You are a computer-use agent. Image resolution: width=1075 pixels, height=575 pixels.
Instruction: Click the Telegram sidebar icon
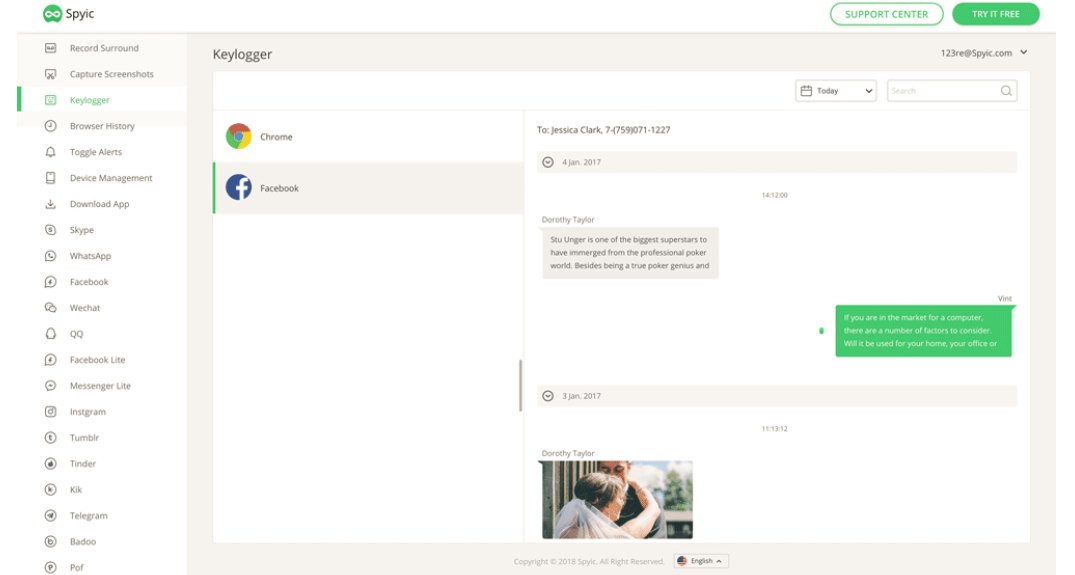[x=51, y=516]
